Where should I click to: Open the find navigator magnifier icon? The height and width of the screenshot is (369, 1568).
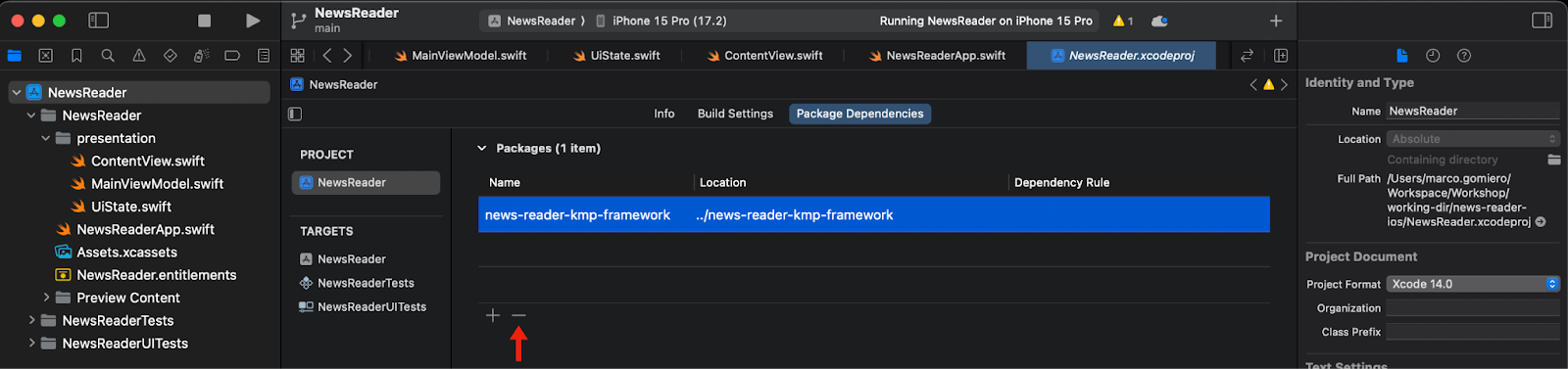tap(108, 56)
